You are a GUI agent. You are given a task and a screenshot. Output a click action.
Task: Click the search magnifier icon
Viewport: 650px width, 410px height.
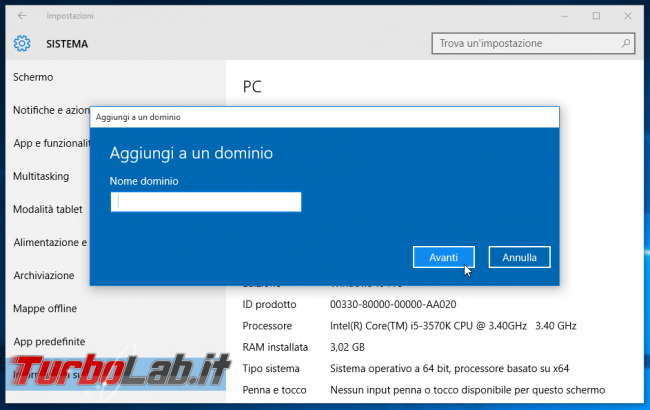coord(626,43)
